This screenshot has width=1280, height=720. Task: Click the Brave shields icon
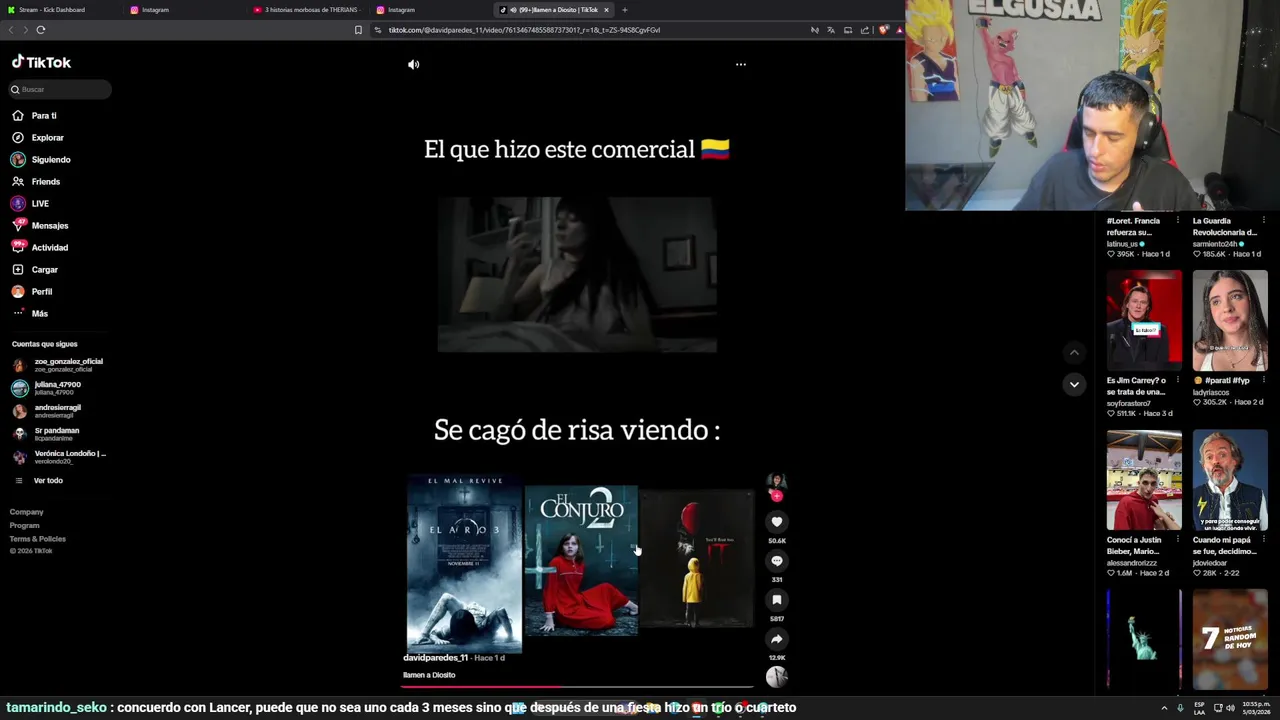[x=883, y=30]
